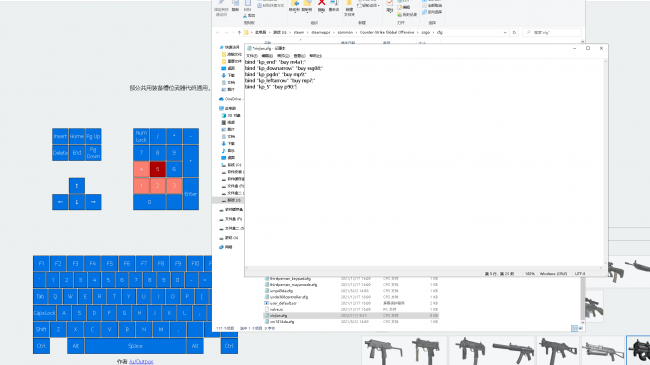This screenshot has height=365, width=650.
Task: Click the 100% zoom indicator in Notepad
Action: pyautogui.click(x=530, y=274)
